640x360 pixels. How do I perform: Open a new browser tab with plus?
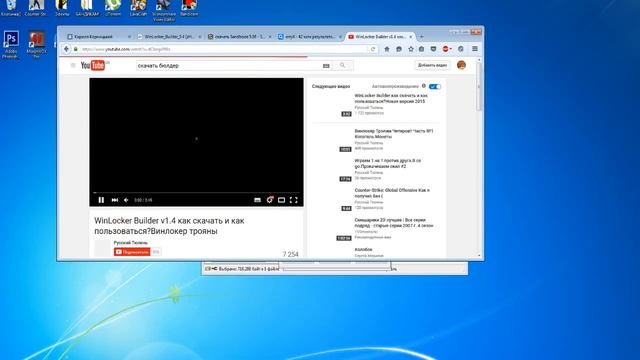click(x=422, y=37)
